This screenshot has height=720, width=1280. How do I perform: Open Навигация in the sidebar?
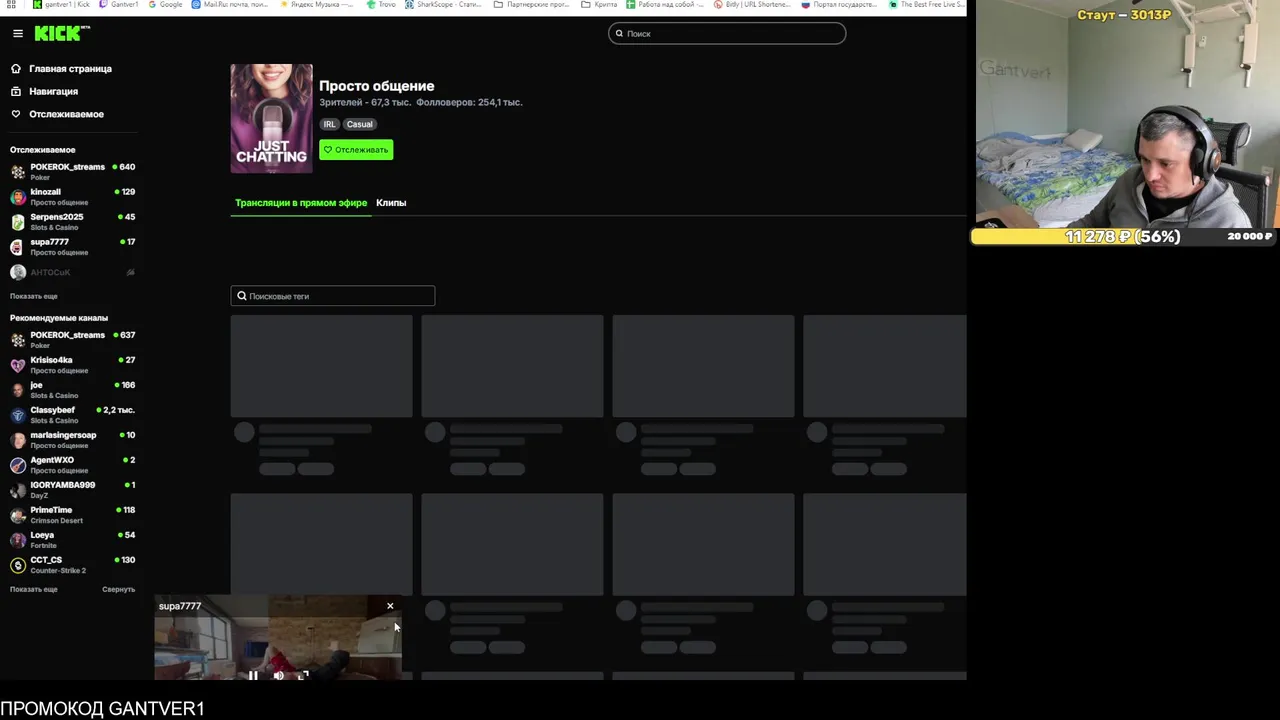pyautogui.click(x=53, y=91)
